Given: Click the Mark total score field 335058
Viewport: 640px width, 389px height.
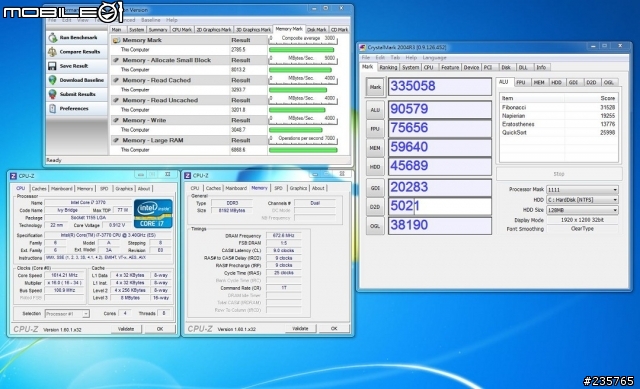Looking at the screenshot, I should point(440,87).
